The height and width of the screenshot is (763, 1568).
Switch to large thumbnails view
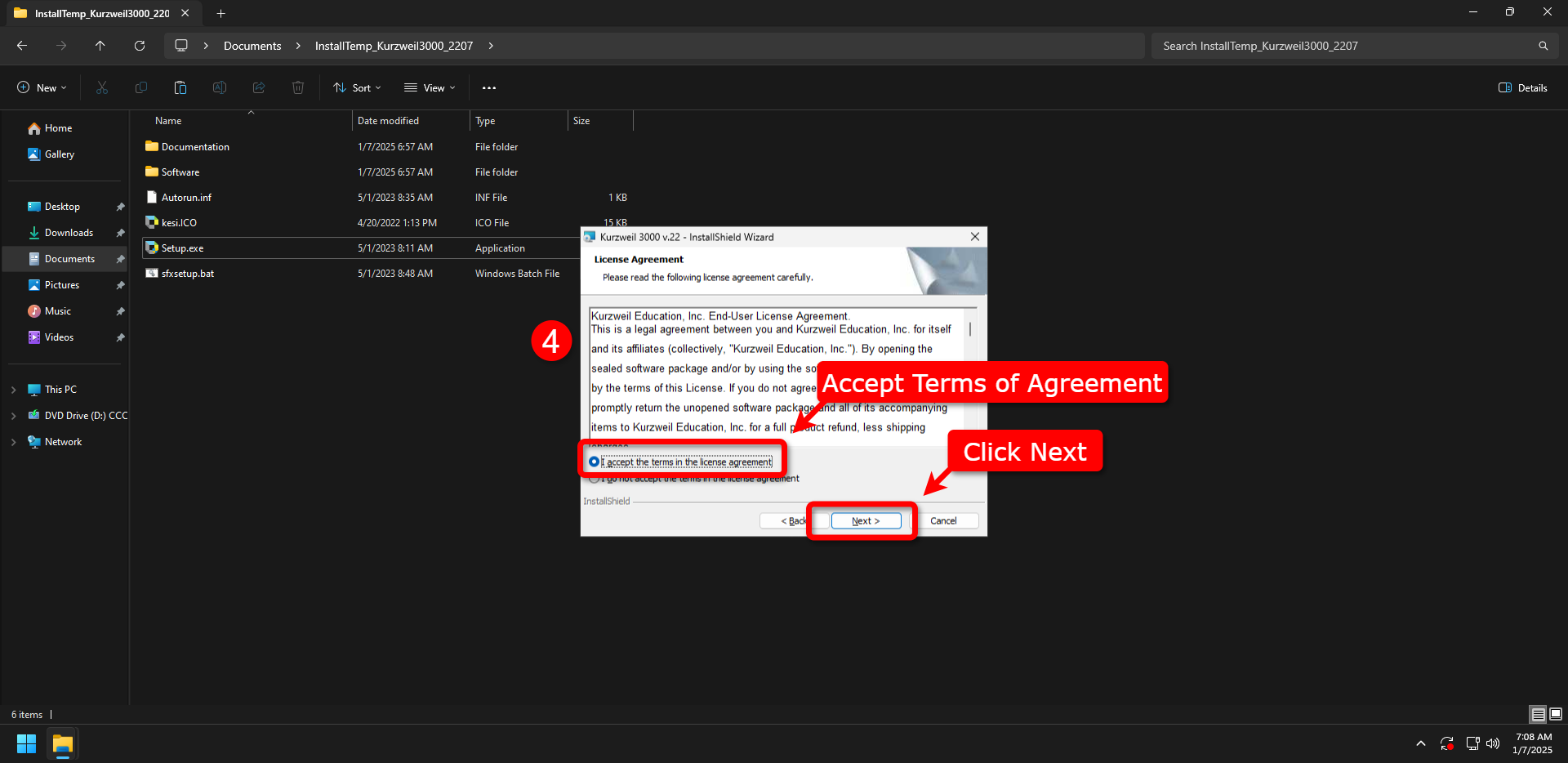(x=1556, y=714)
